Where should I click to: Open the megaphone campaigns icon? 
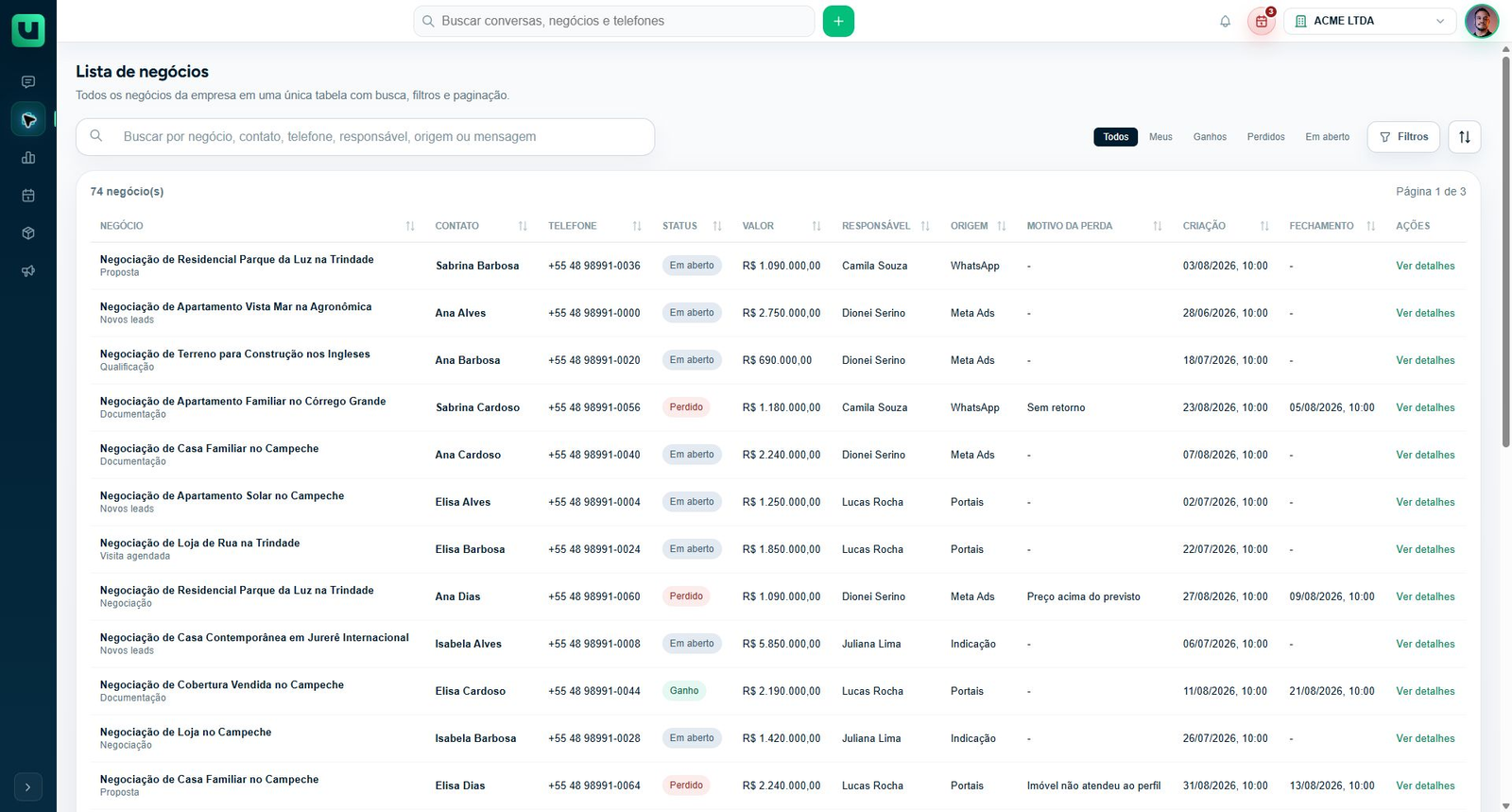[x=28, y=271]
